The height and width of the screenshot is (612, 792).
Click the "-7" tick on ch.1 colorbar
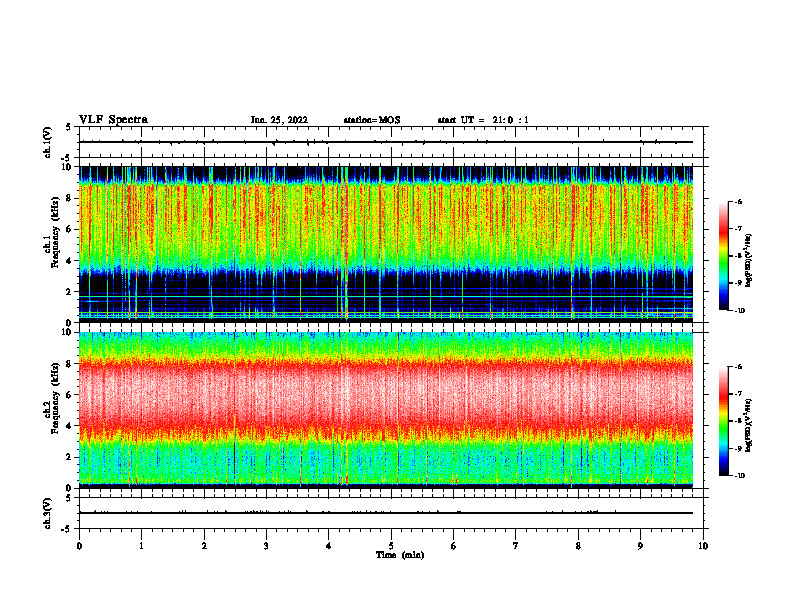pos(739,229)
